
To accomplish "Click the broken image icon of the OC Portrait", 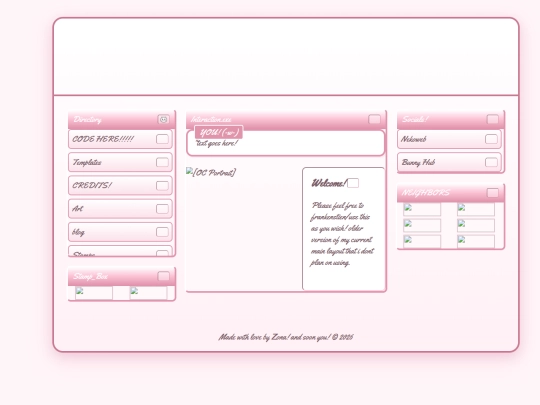I will click(189, 171).
